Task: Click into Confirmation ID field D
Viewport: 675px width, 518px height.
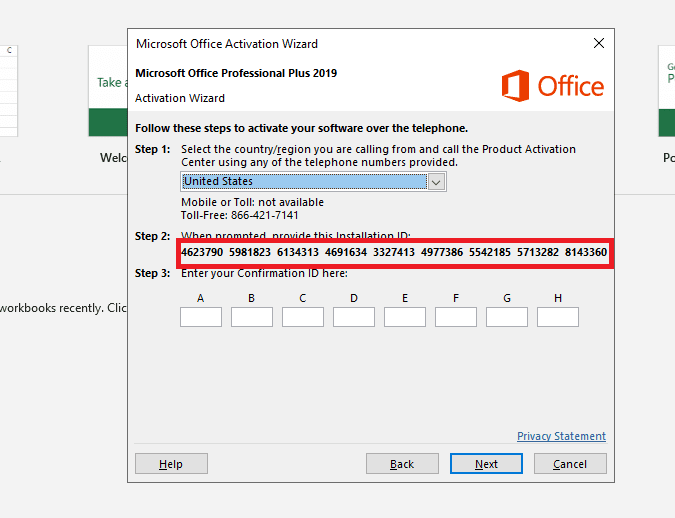Action: (354, 317)
